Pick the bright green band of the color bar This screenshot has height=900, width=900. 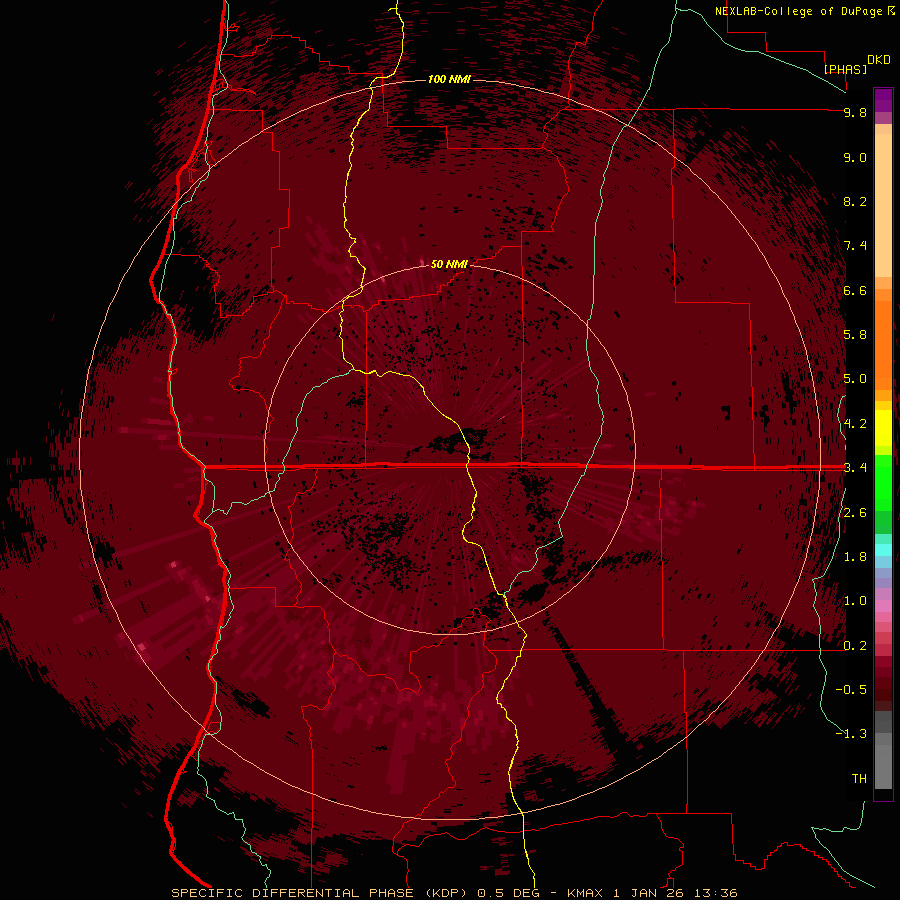pos(883,482)
